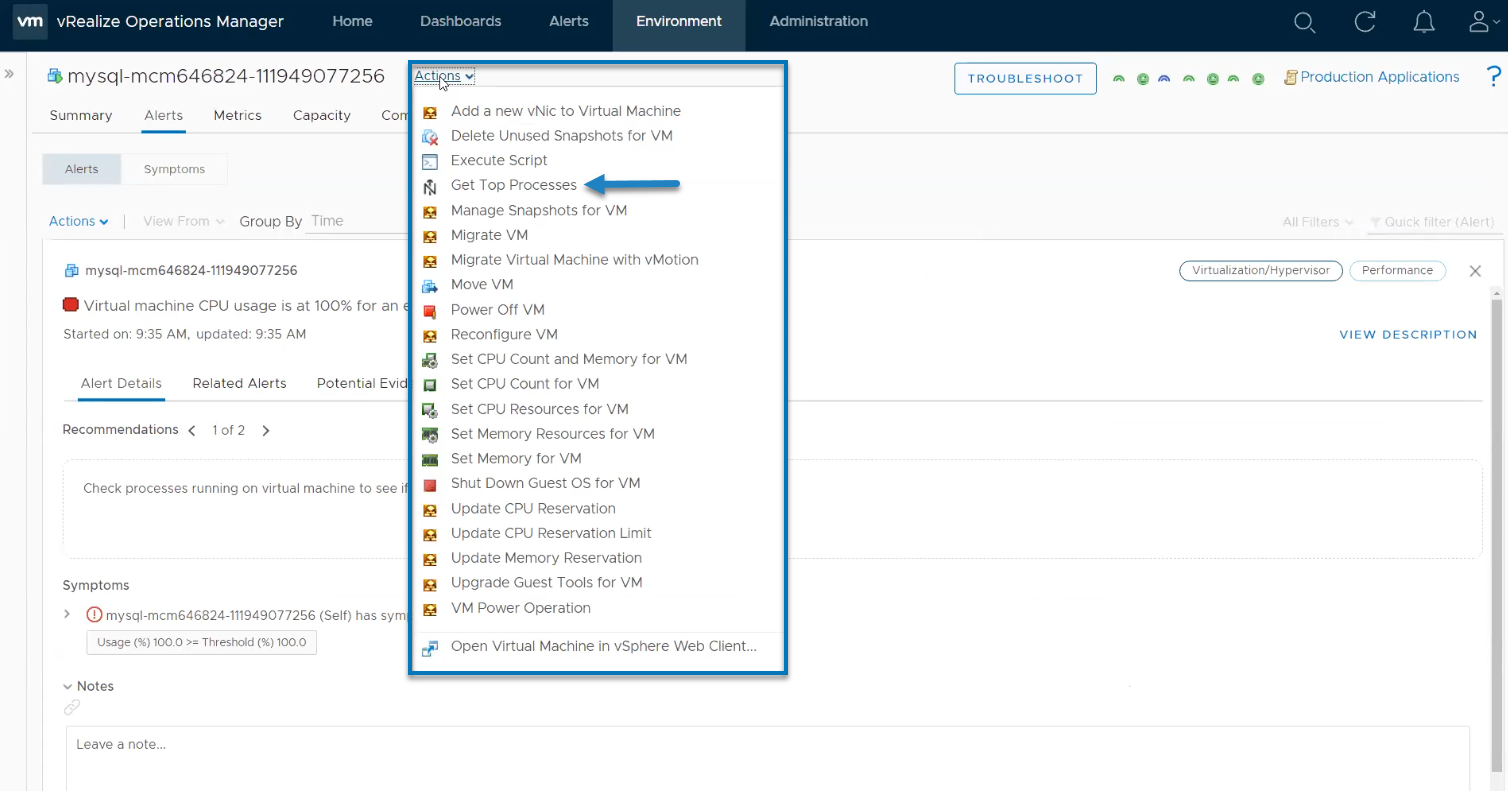
Task: Click the TROUBLESHOOT button
Action: (x=1025, y=78)
